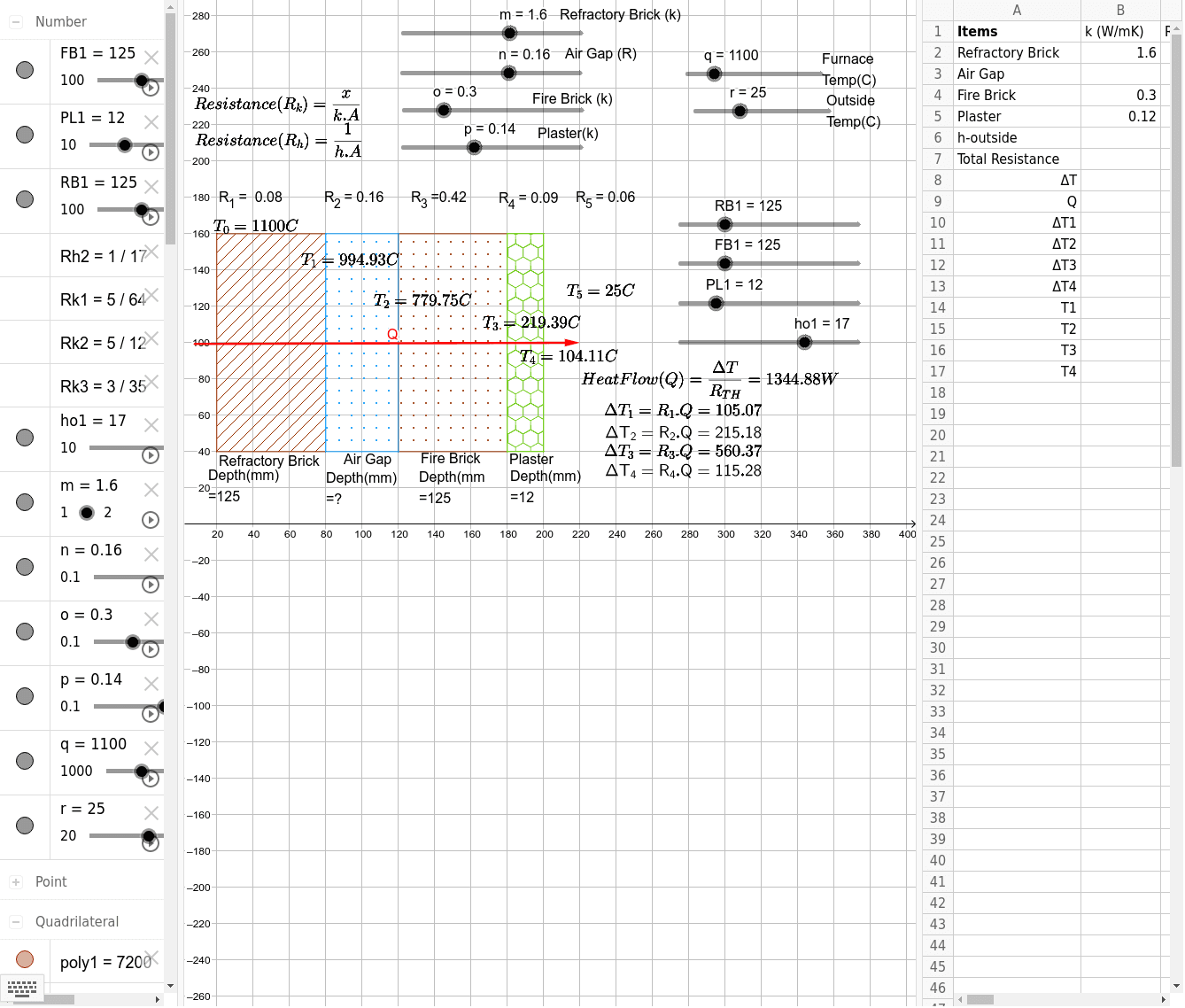The height and width of the screenshot is (1008, 1185).
Task: Select spreadsheet column B header
Action: [x=1120, y=11]
